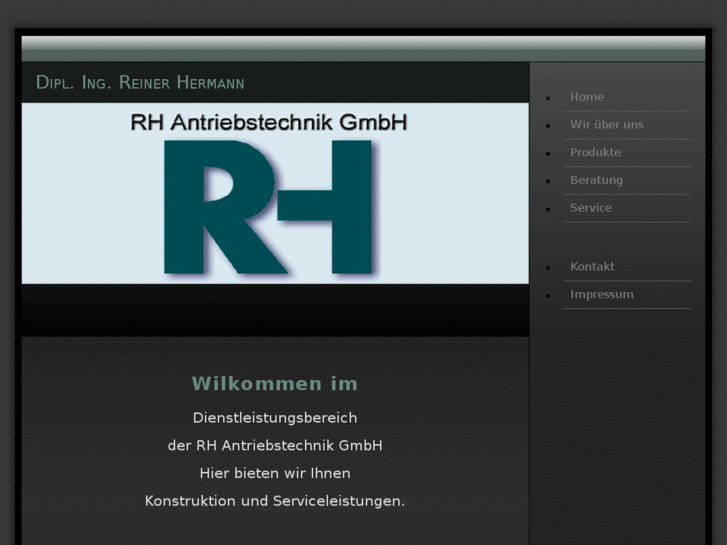Open the Kontakt page
This screenshot has width=727, height=545.
pos(592,267)
